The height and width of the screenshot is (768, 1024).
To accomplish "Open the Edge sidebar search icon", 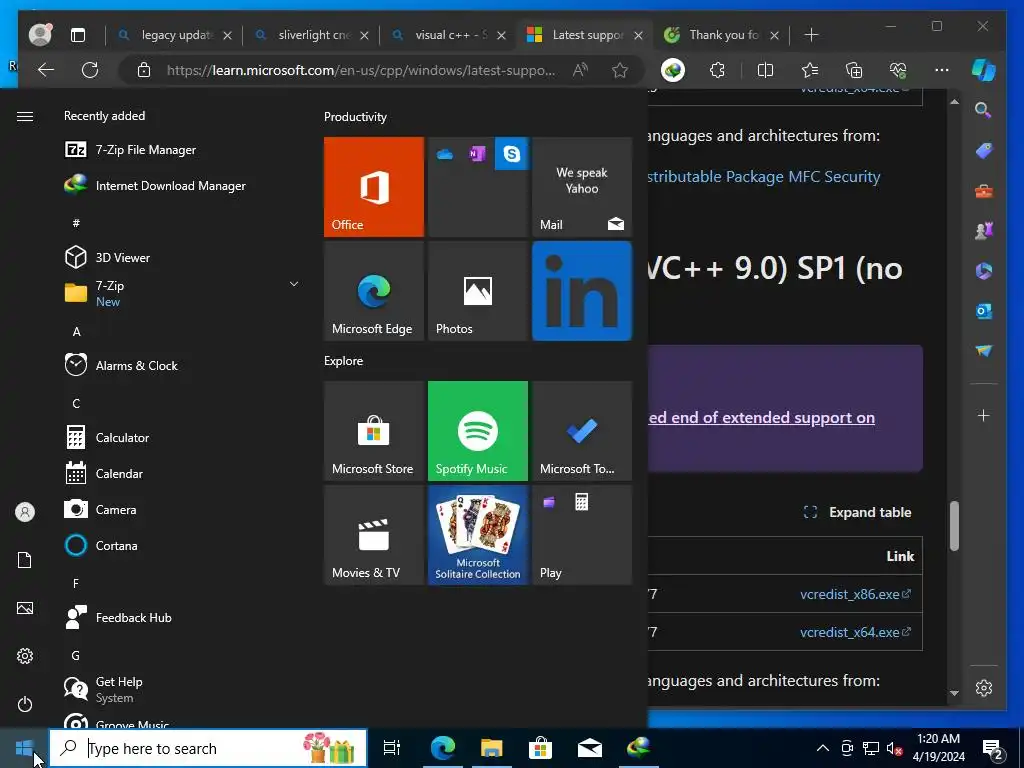I will (984, 110).
